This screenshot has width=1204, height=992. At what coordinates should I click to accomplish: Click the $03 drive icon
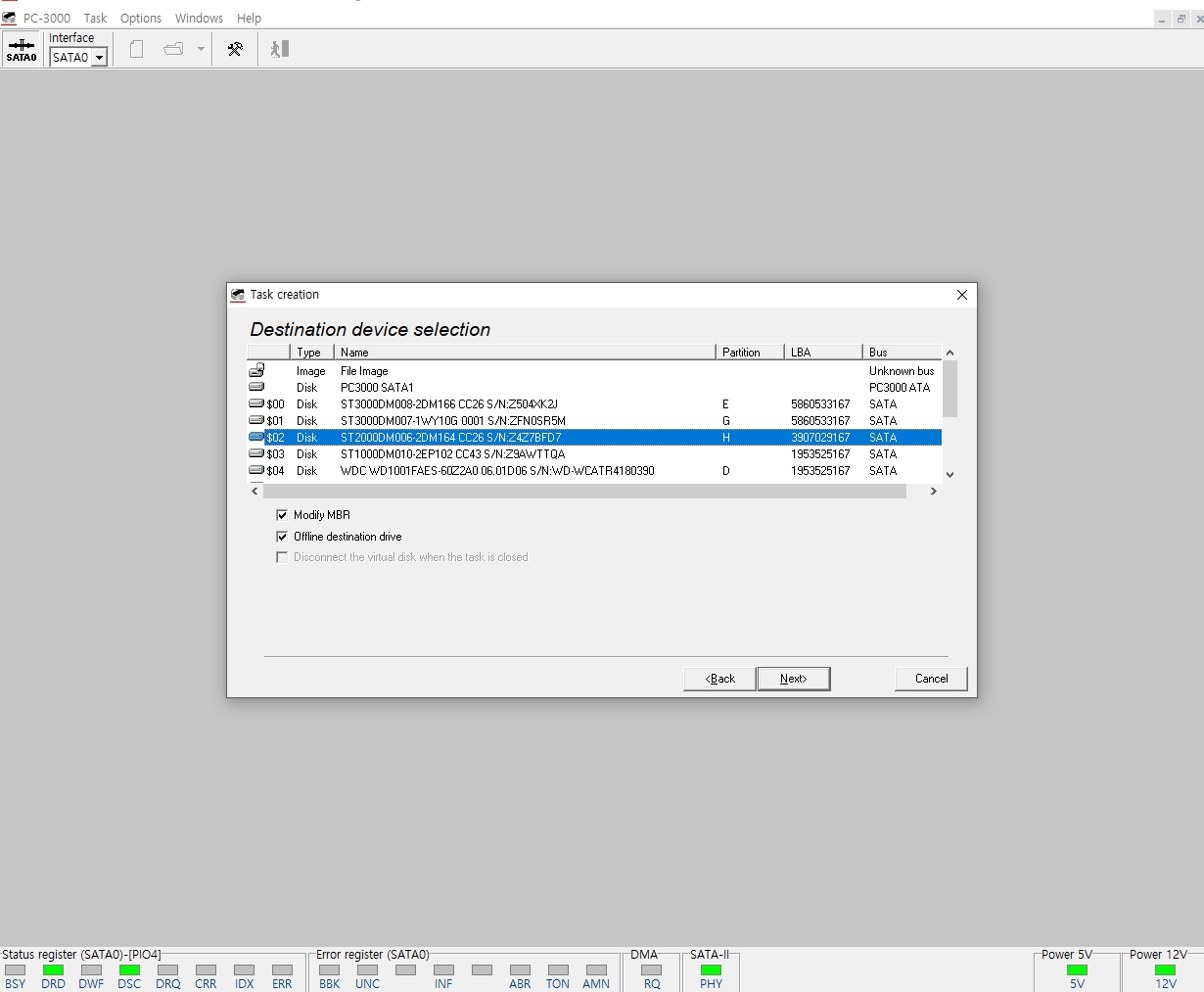click(x=256, y=453)
